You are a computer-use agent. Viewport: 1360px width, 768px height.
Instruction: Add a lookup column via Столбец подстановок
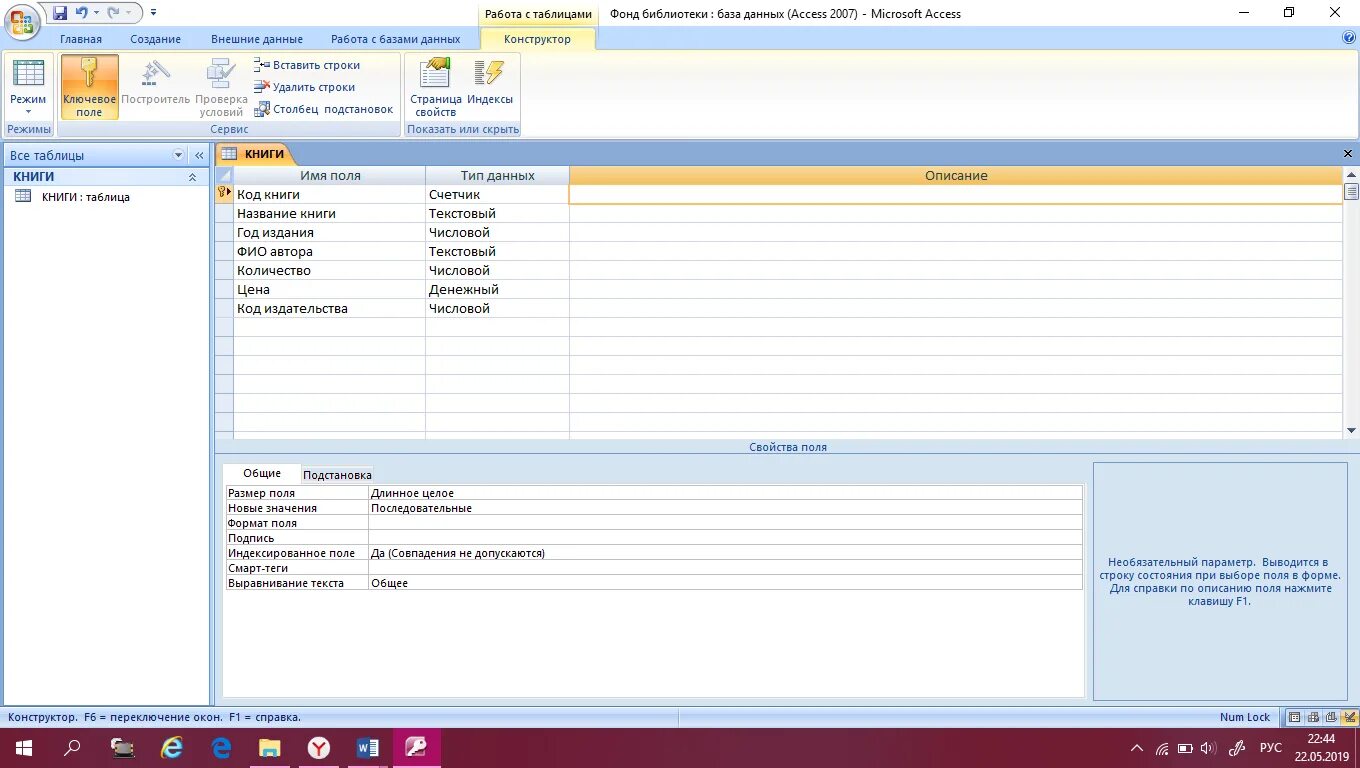click(324, 109)
